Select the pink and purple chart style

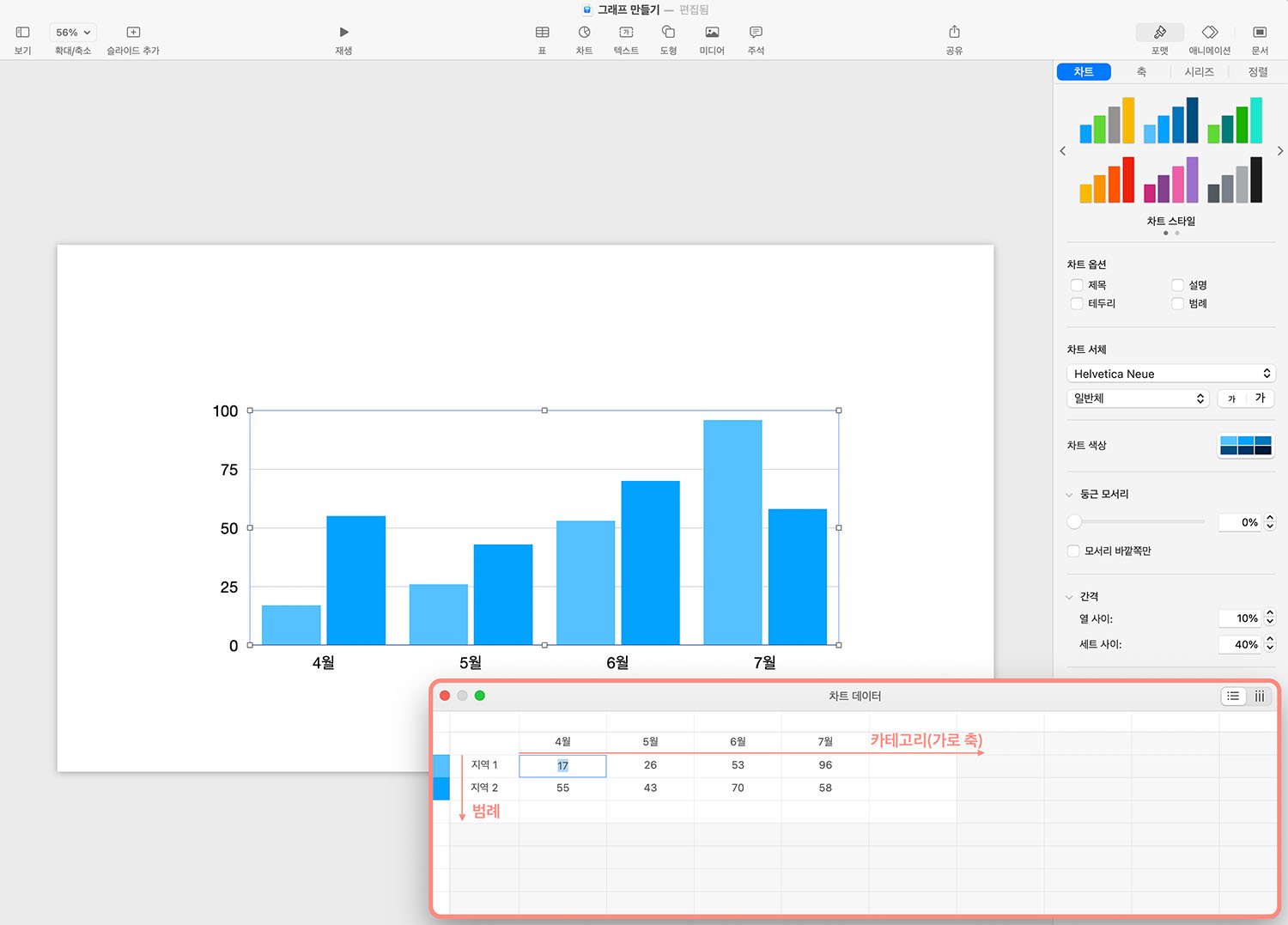(x=1170, y=180)
